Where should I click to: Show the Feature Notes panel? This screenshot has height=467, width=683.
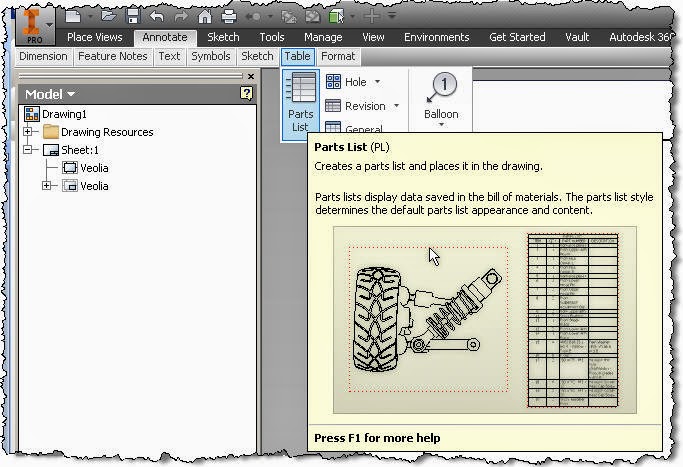[112, 57]
